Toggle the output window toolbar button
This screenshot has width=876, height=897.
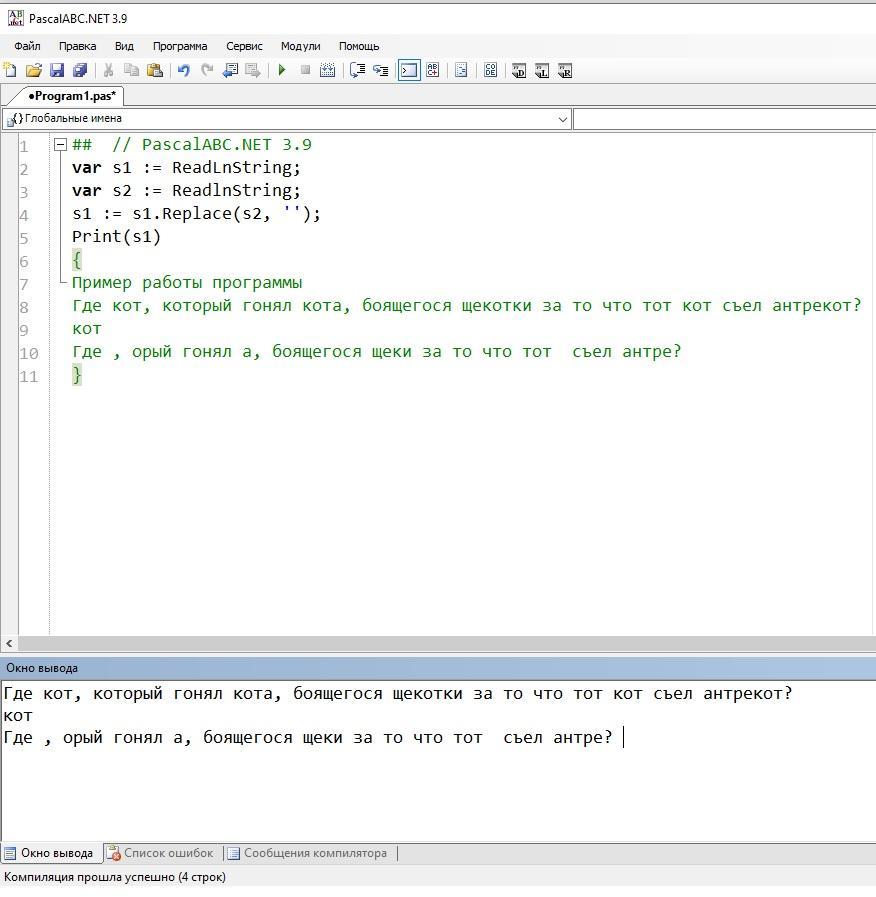[409, 70]
